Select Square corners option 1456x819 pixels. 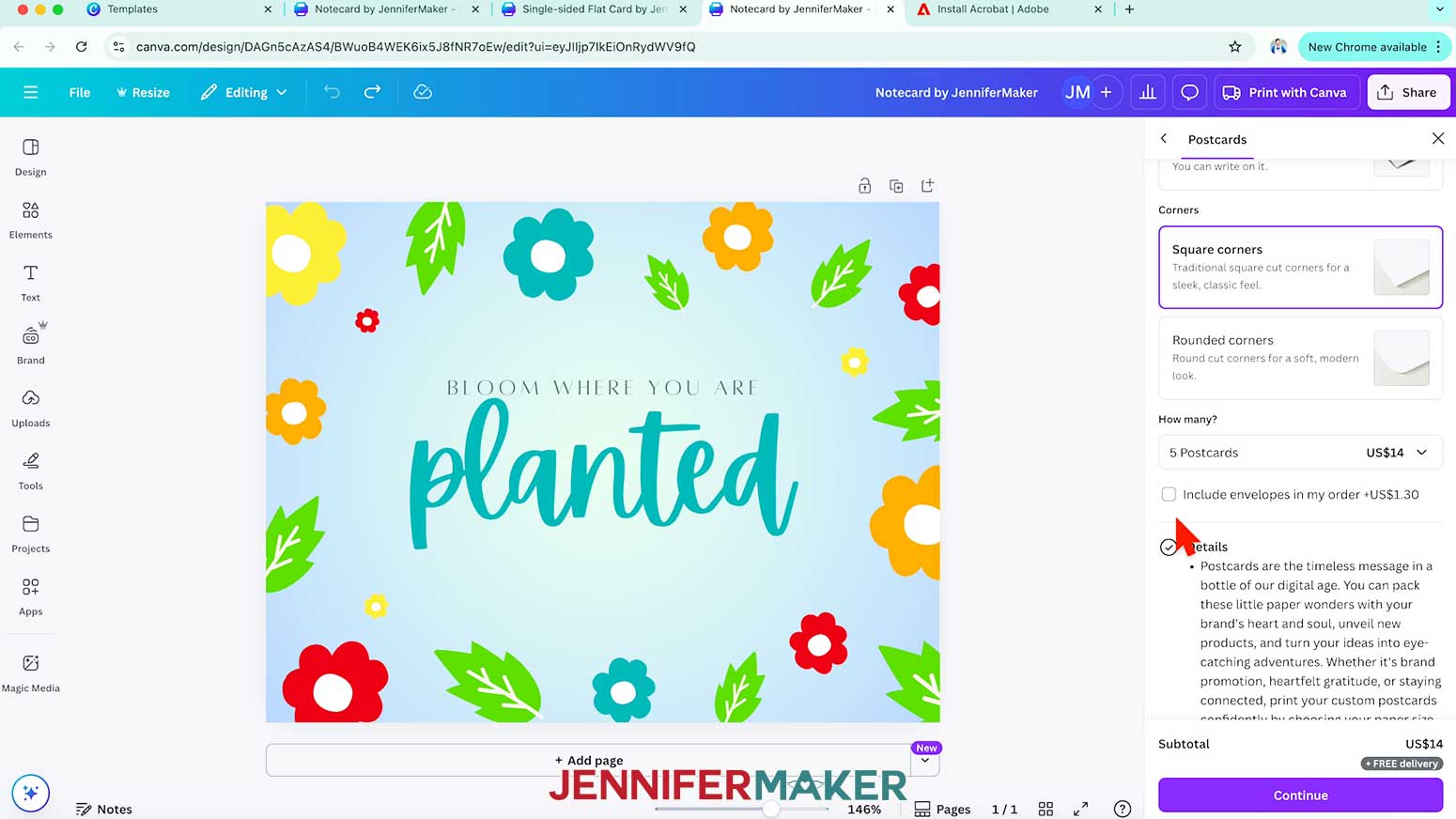pos(1300,267)
